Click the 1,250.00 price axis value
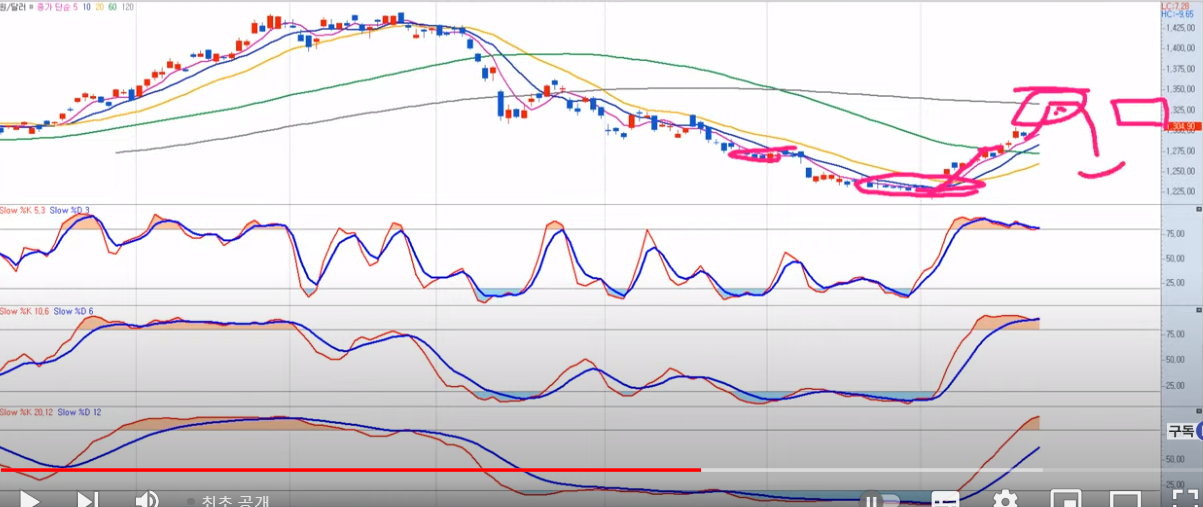The width and height of the screenshot is (1203, 507). pyautogui.click(x=1181, y=171)
